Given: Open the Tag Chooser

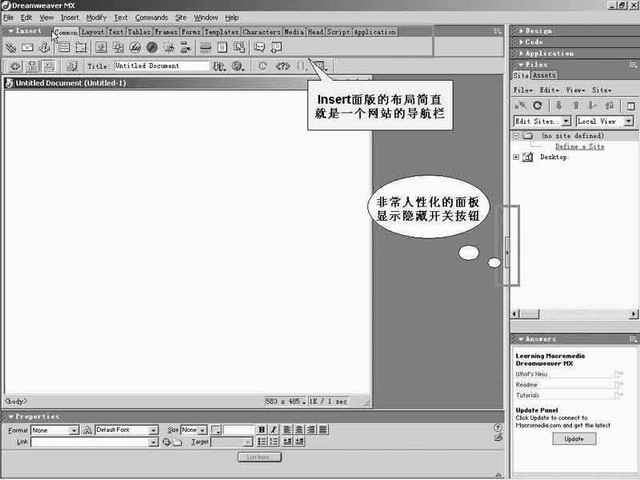Looking at the screenshot, I should point(277,48).
